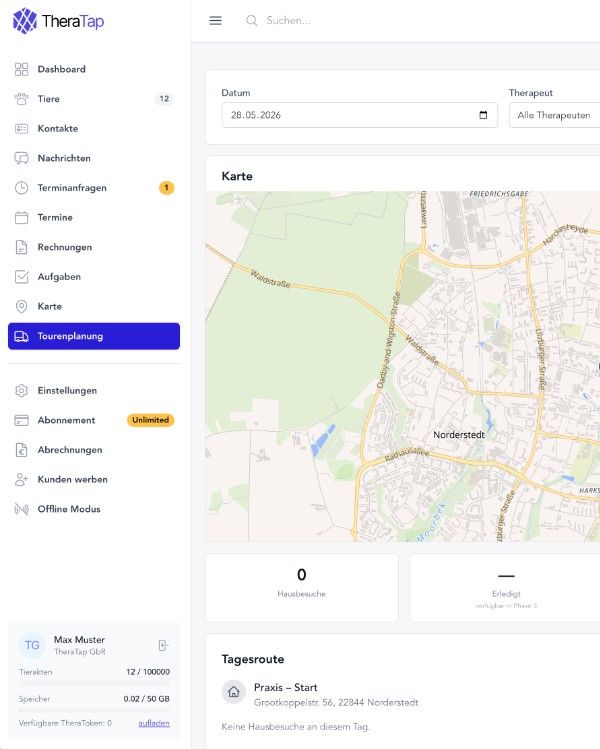Select the Tourenplanung menu item
The width and height of the screenshot is (600, 749).
coord(94,336)
